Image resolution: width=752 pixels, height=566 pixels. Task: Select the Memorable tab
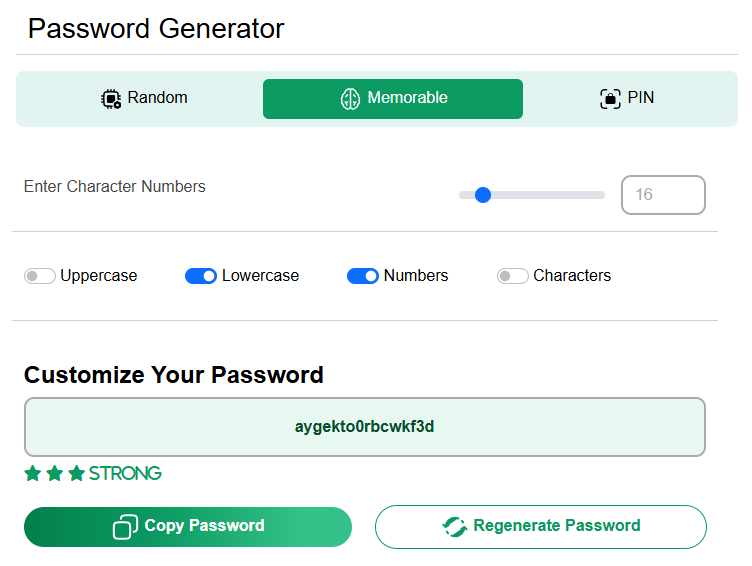[393, 99]
